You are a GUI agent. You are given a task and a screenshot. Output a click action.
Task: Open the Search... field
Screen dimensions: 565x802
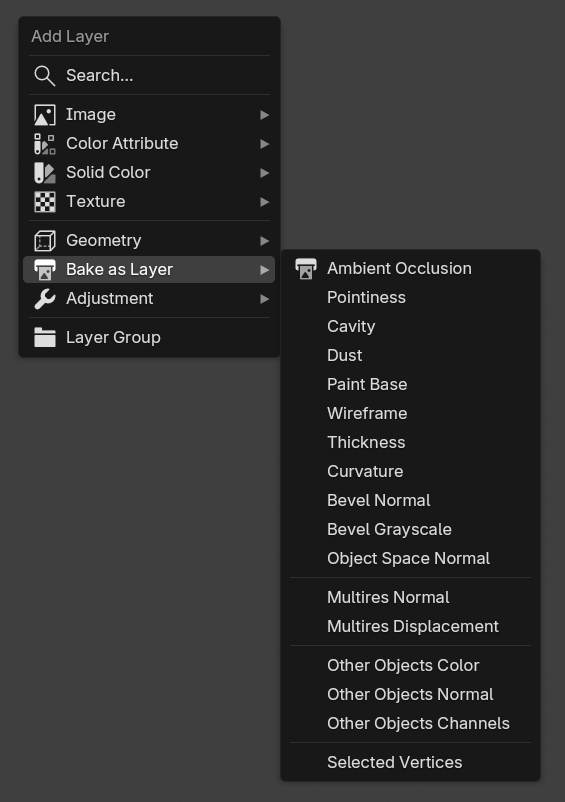149,76
